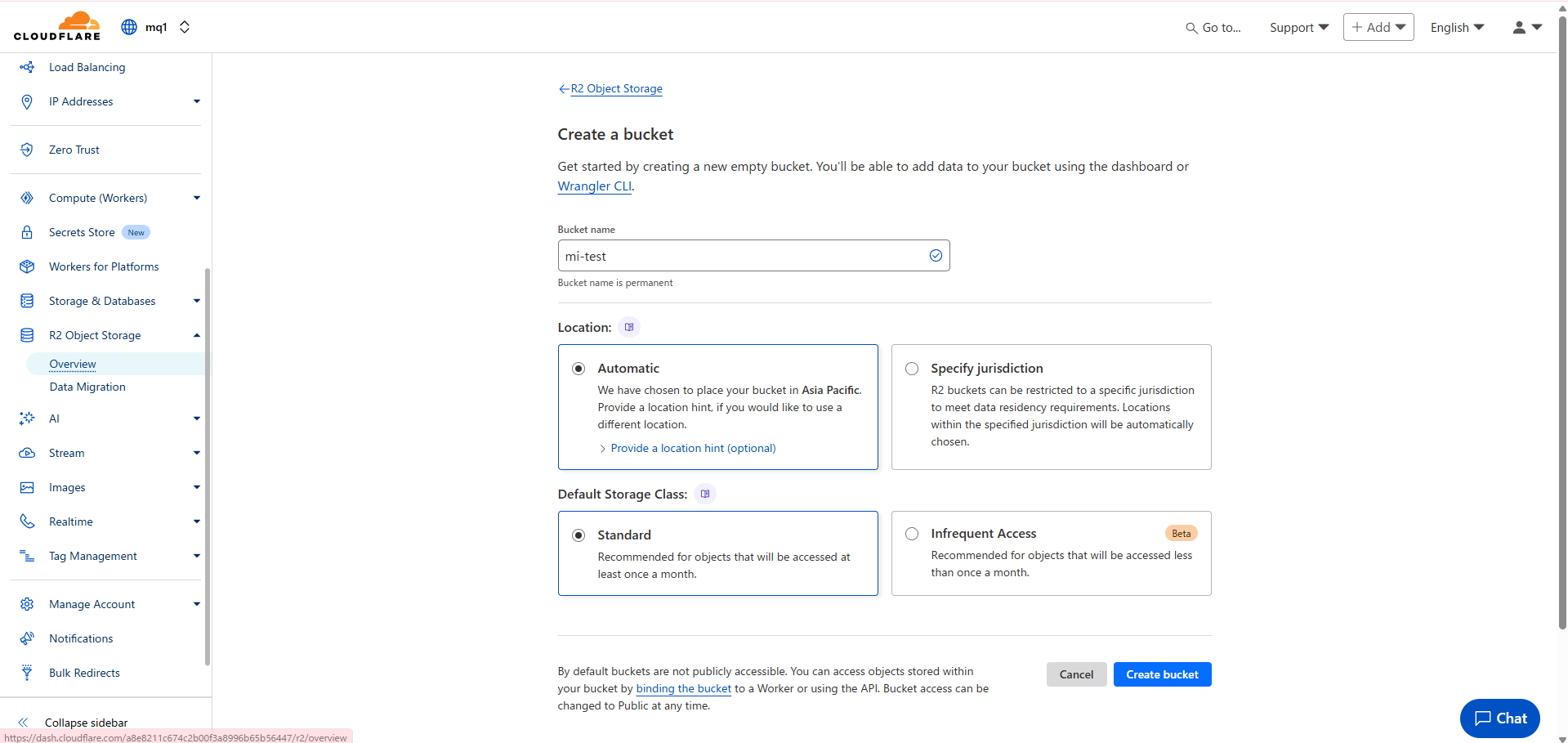
Task: Click the Create bucket button
Action: point(1162,674)
